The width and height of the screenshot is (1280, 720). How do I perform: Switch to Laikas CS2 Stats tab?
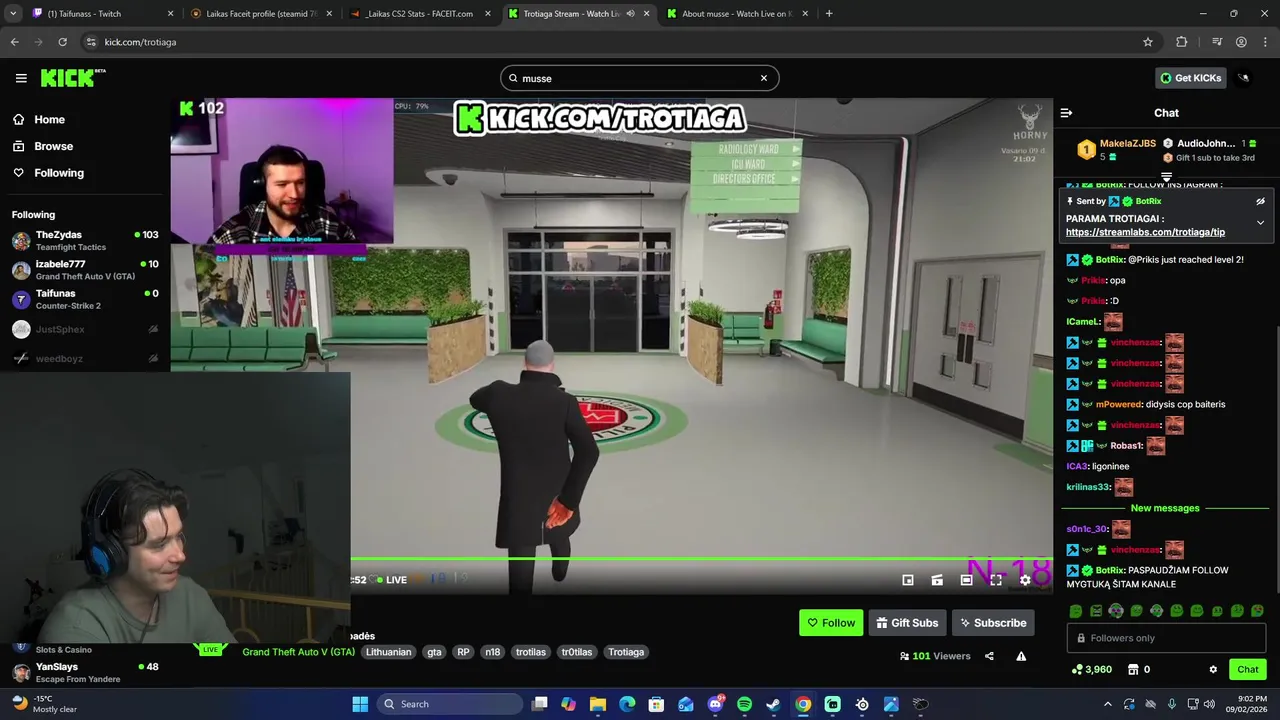(420, 14)
